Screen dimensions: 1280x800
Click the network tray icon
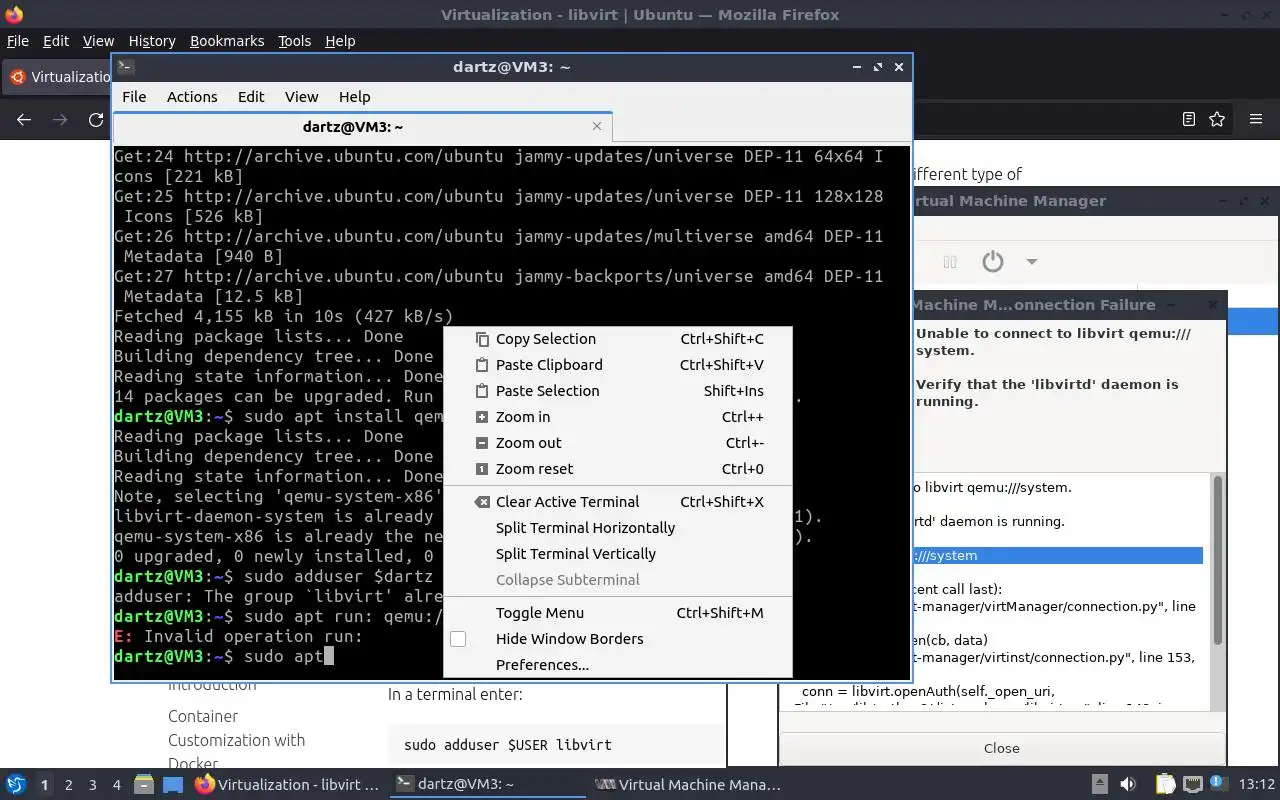(x=1193, y=785)
